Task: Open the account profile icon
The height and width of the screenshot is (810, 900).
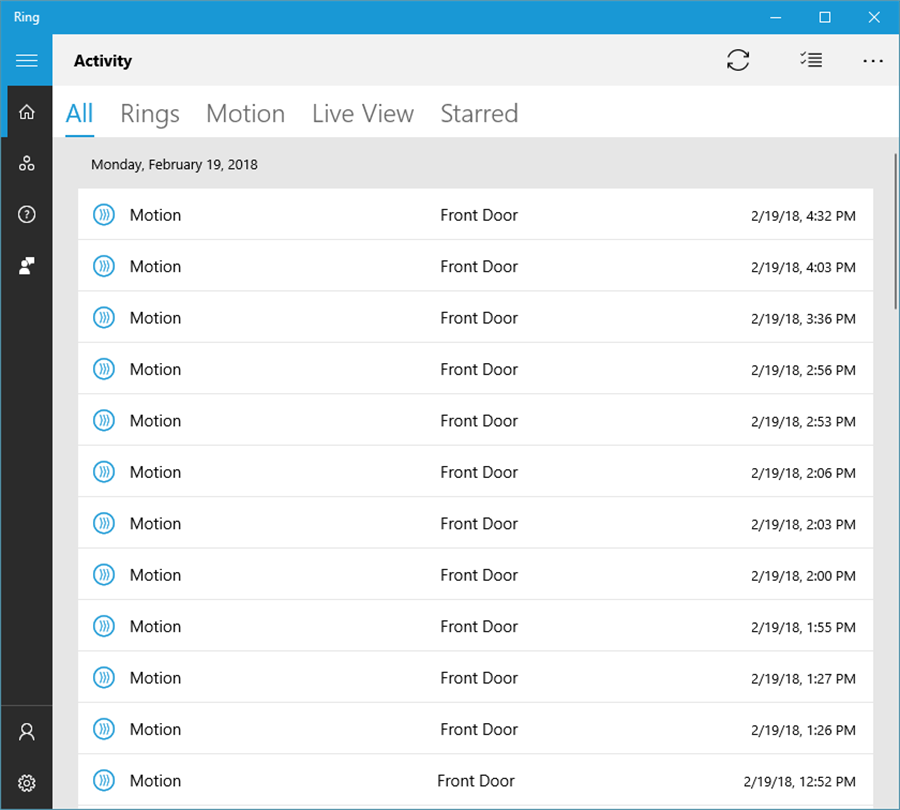Action: tap(27, 732)
